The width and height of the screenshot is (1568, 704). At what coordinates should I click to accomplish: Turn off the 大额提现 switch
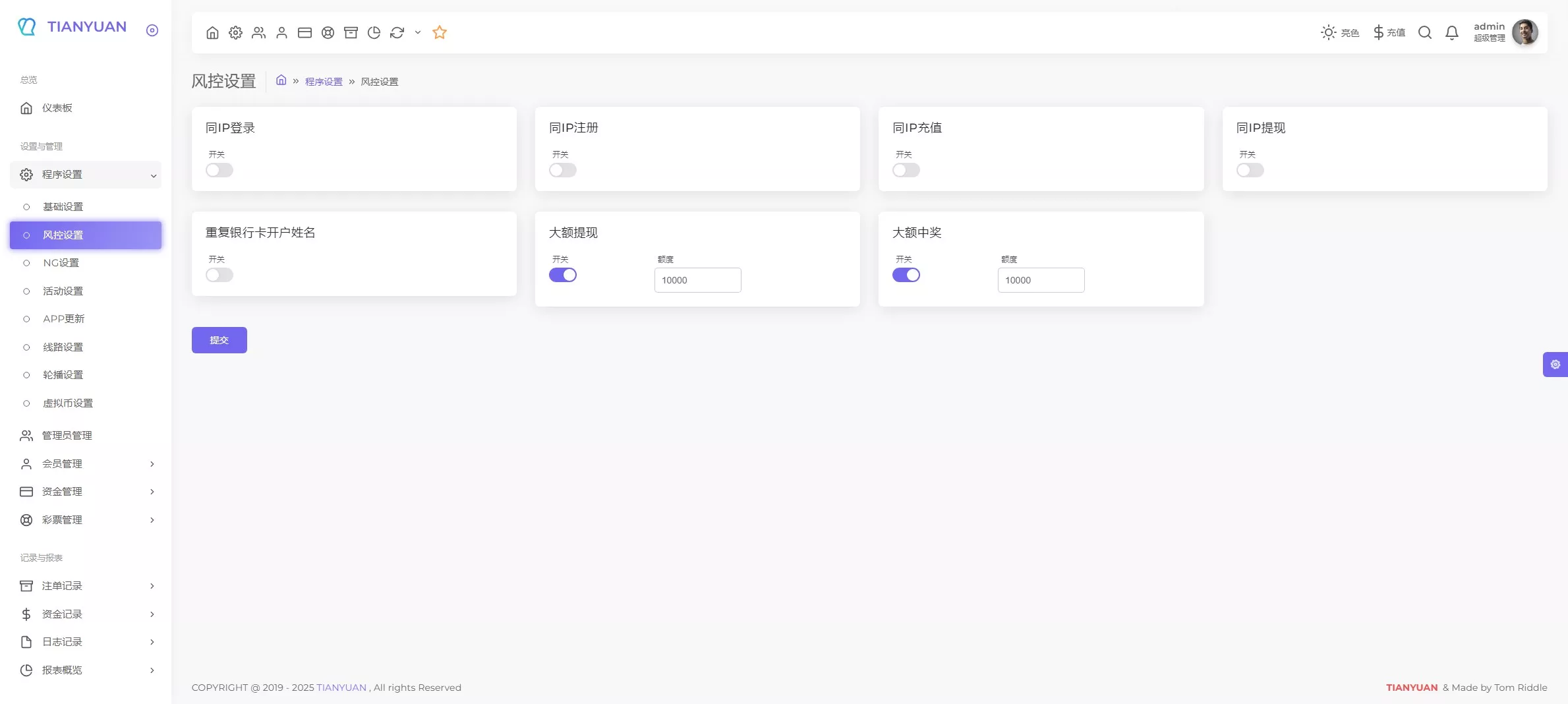coord(562,275)
